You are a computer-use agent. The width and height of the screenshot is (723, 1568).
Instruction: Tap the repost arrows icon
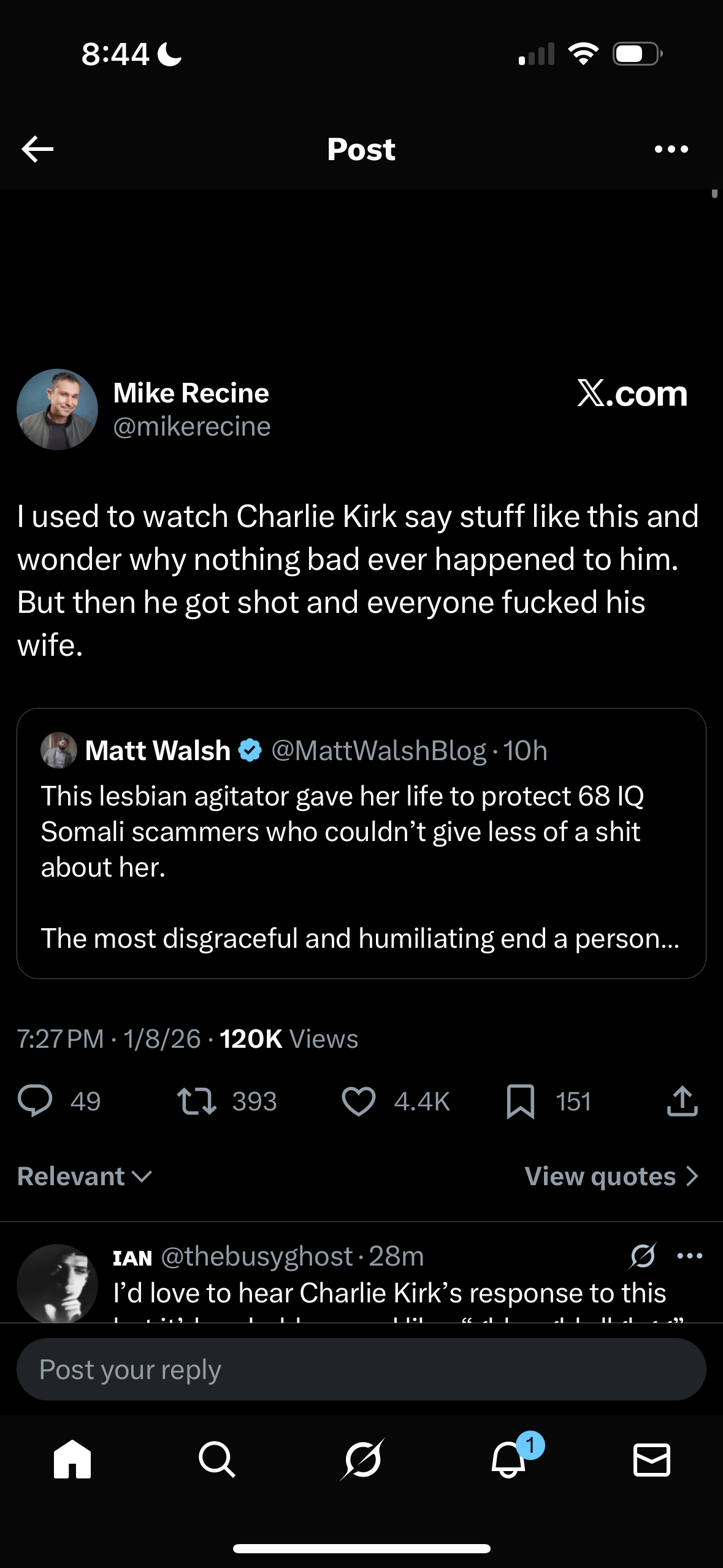click(x=196, y=1101)
